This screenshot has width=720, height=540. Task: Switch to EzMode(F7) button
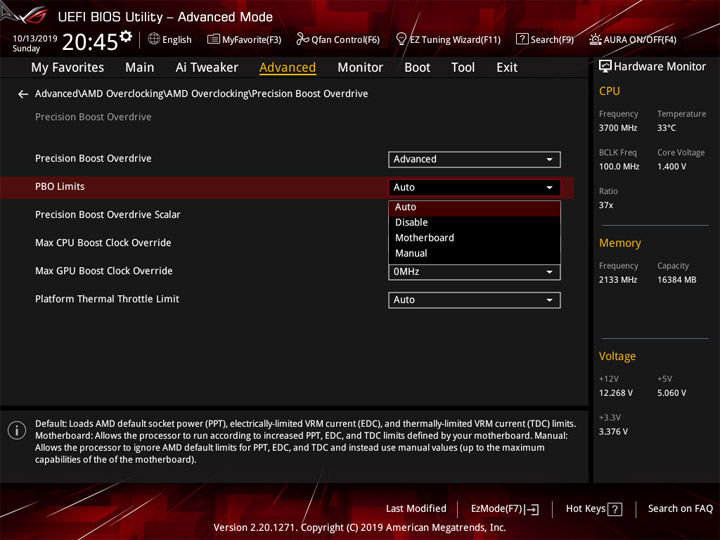coord(505,509)
